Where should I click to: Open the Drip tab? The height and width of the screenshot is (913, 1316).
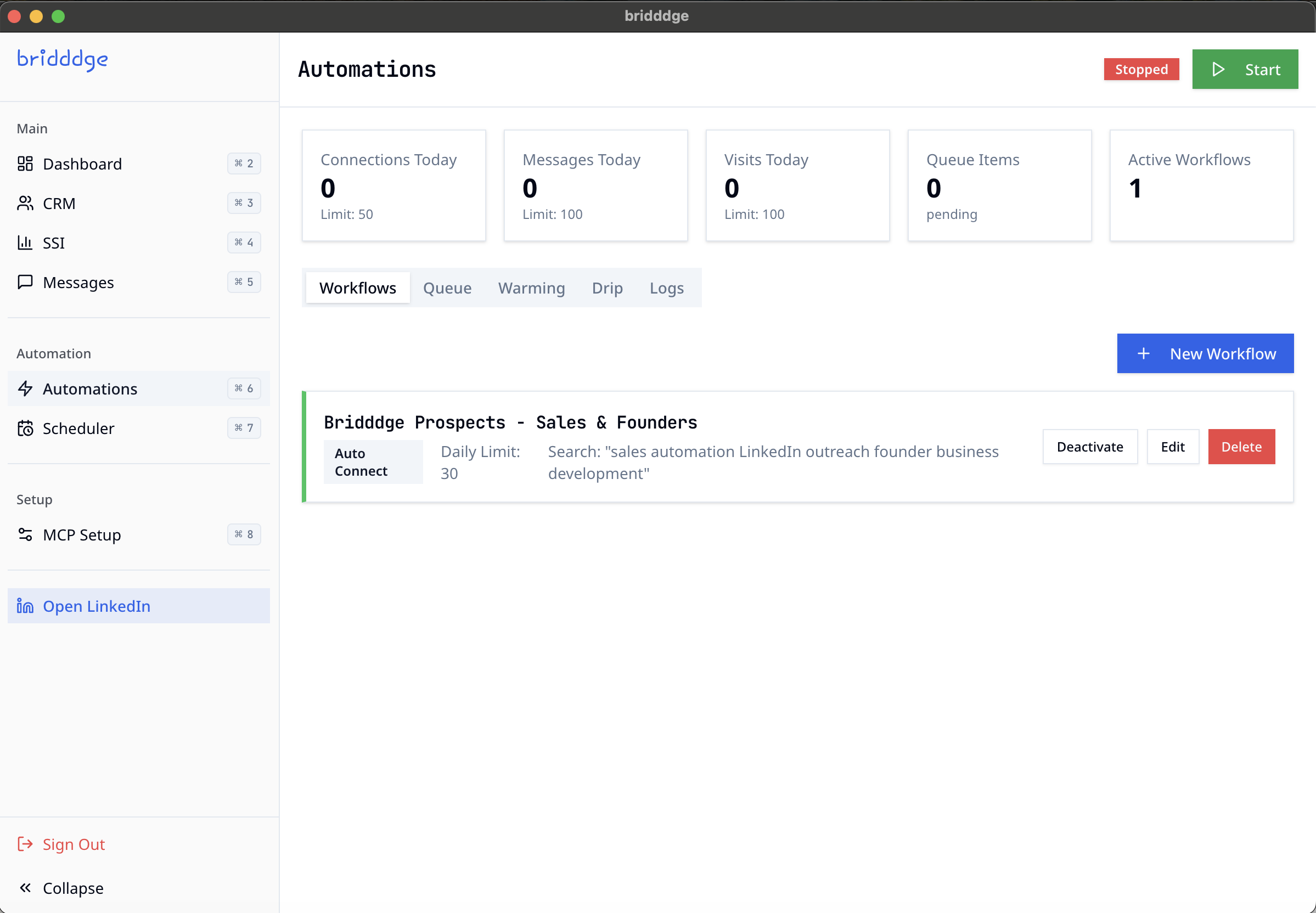pos(607,288)
